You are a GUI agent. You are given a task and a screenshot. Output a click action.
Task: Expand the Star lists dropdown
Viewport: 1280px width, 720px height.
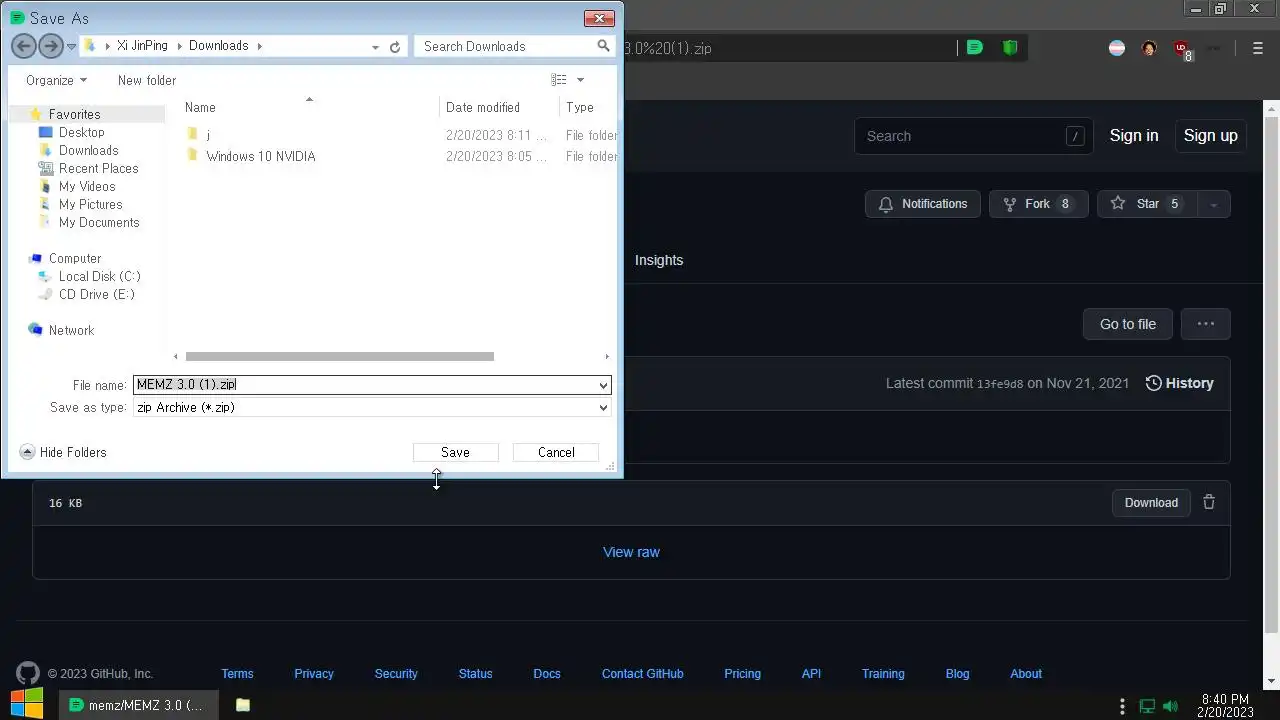[x=1213, y=204]
